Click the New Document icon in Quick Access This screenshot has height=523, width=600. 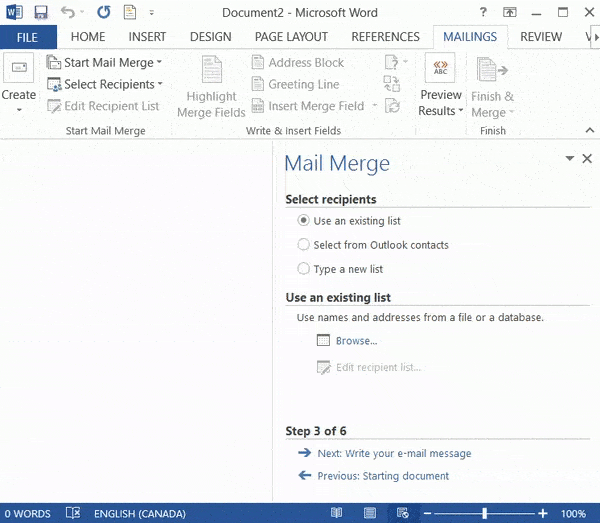point(130,12)
